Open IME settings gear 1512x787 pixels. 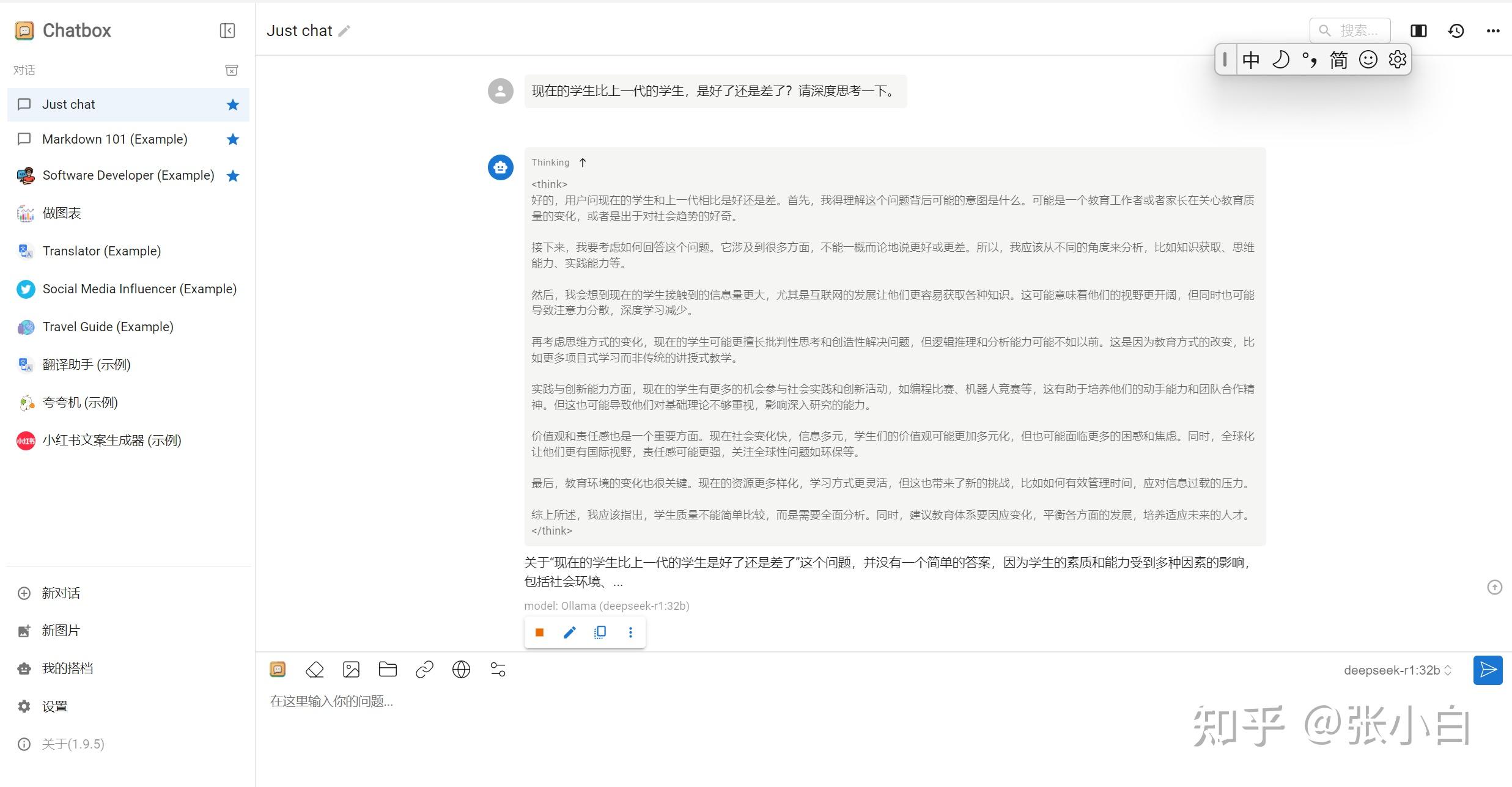tap(1397, 60)
